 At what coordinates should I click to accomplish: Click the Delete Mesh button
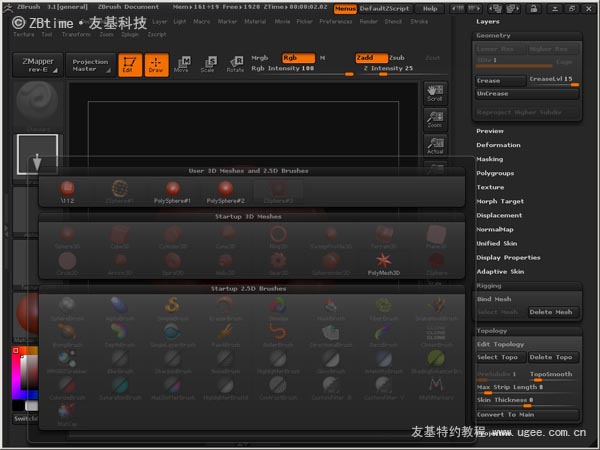(x=553, y=312)
